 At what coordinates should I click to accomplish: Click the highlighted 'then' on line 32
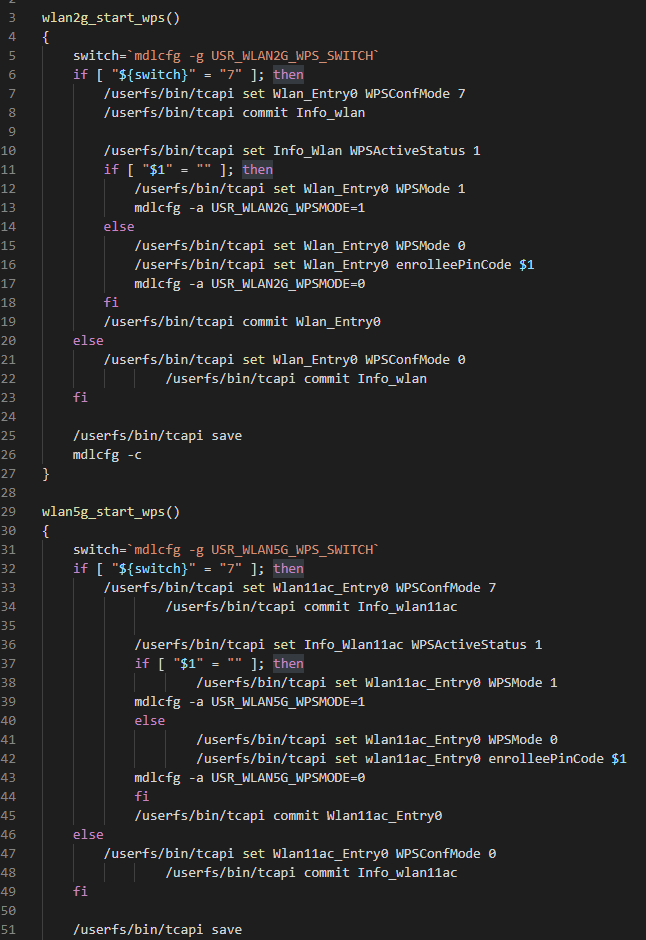288,569
